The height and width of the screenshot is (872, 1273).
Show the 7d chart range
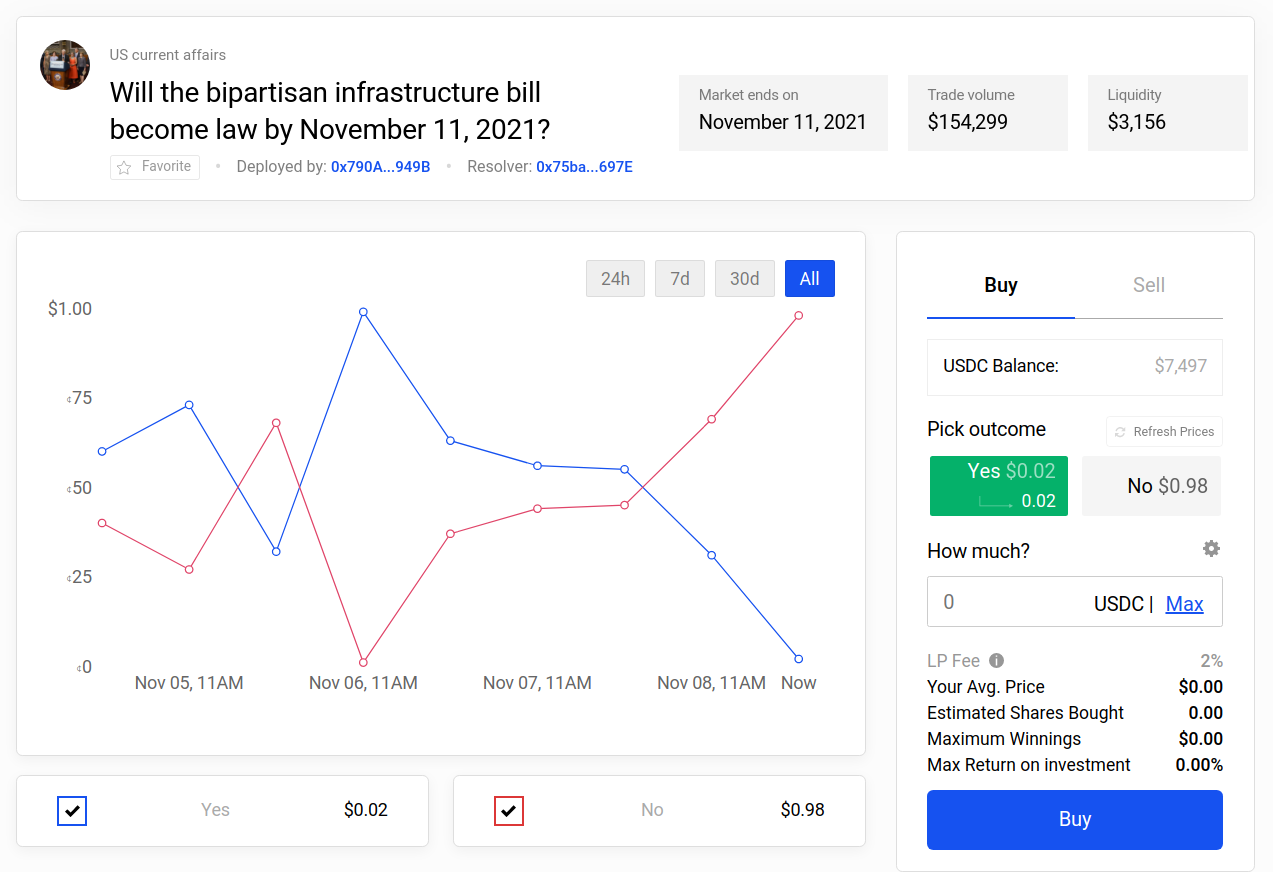pyautogui.click(x=680, y=279)
